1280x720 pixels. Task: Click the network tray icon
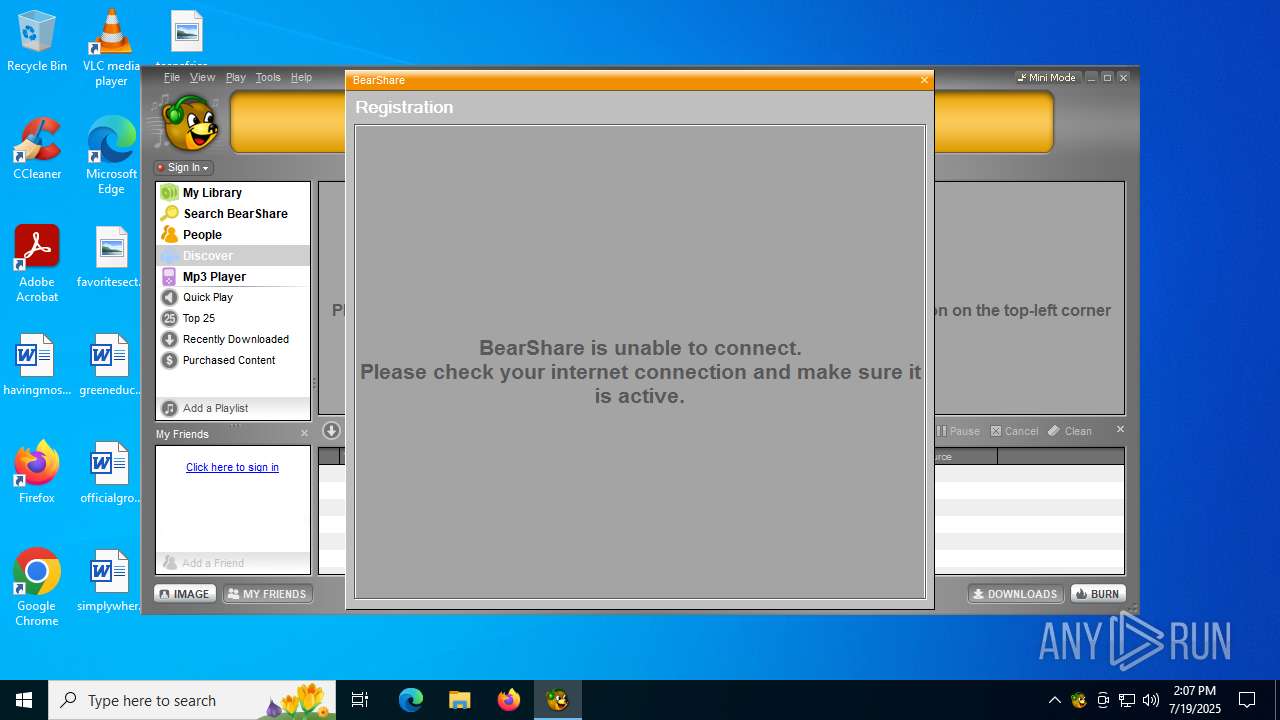pos(1127,700)
